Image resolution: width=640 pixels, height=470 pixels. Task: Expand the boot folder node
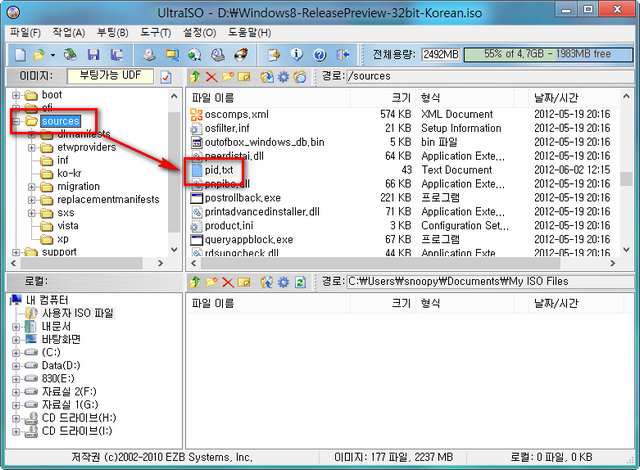16,95
